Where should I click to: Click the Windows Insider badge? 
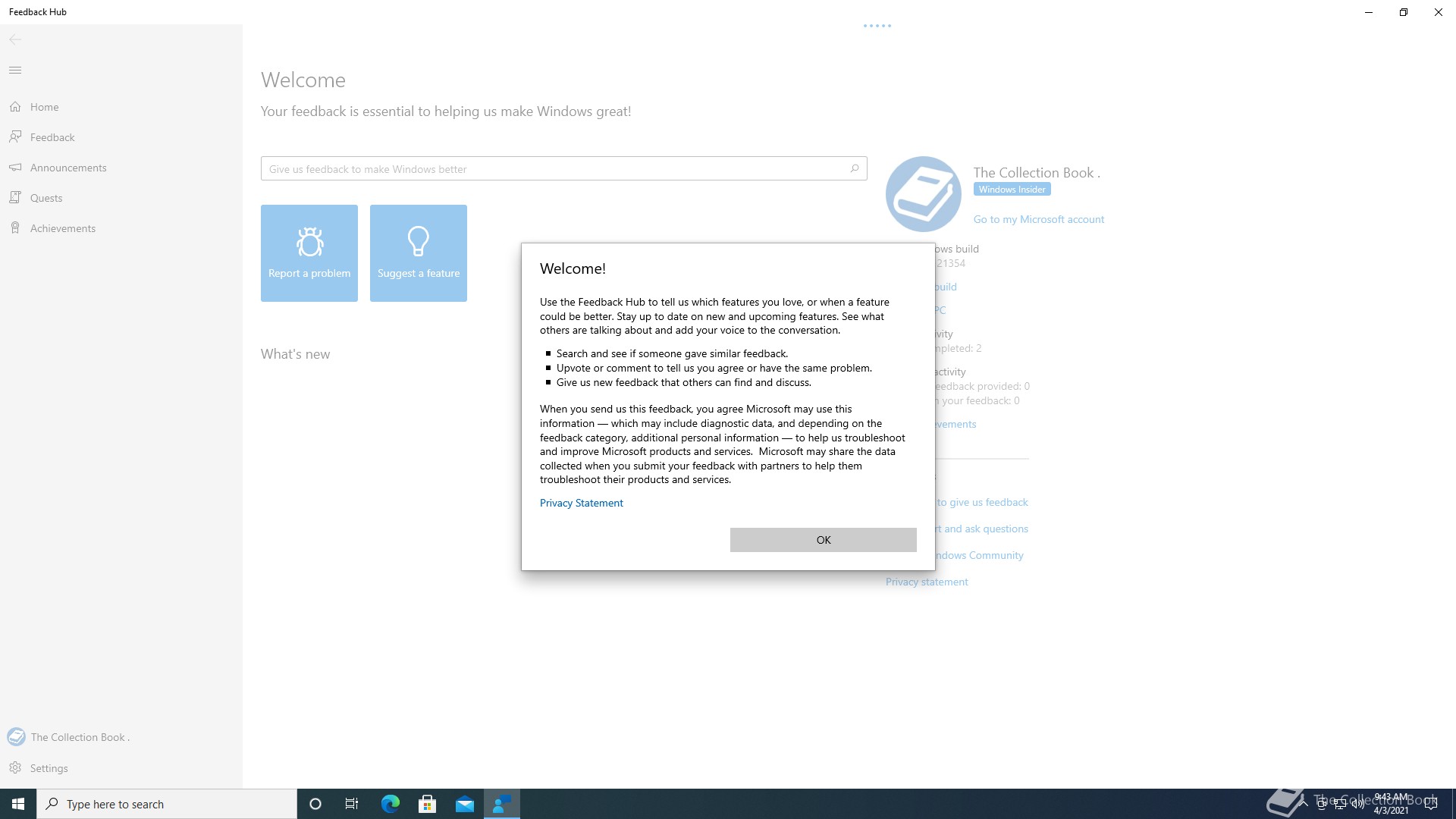coord(1012,190)
